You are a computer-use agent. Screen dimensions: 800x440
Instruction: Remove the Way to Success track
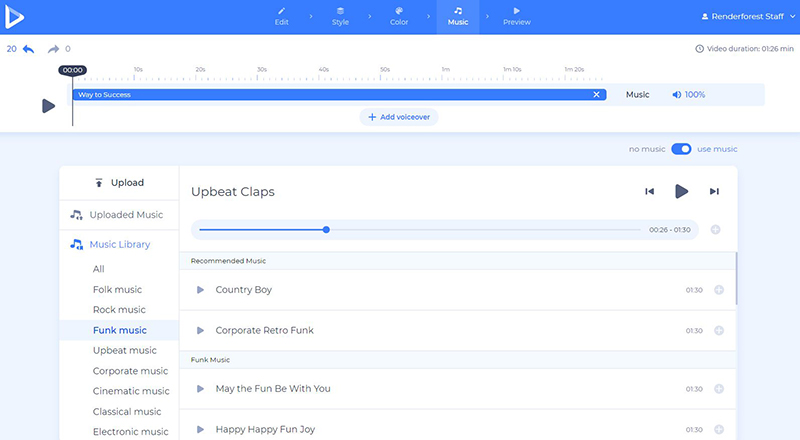click(597, 95)
